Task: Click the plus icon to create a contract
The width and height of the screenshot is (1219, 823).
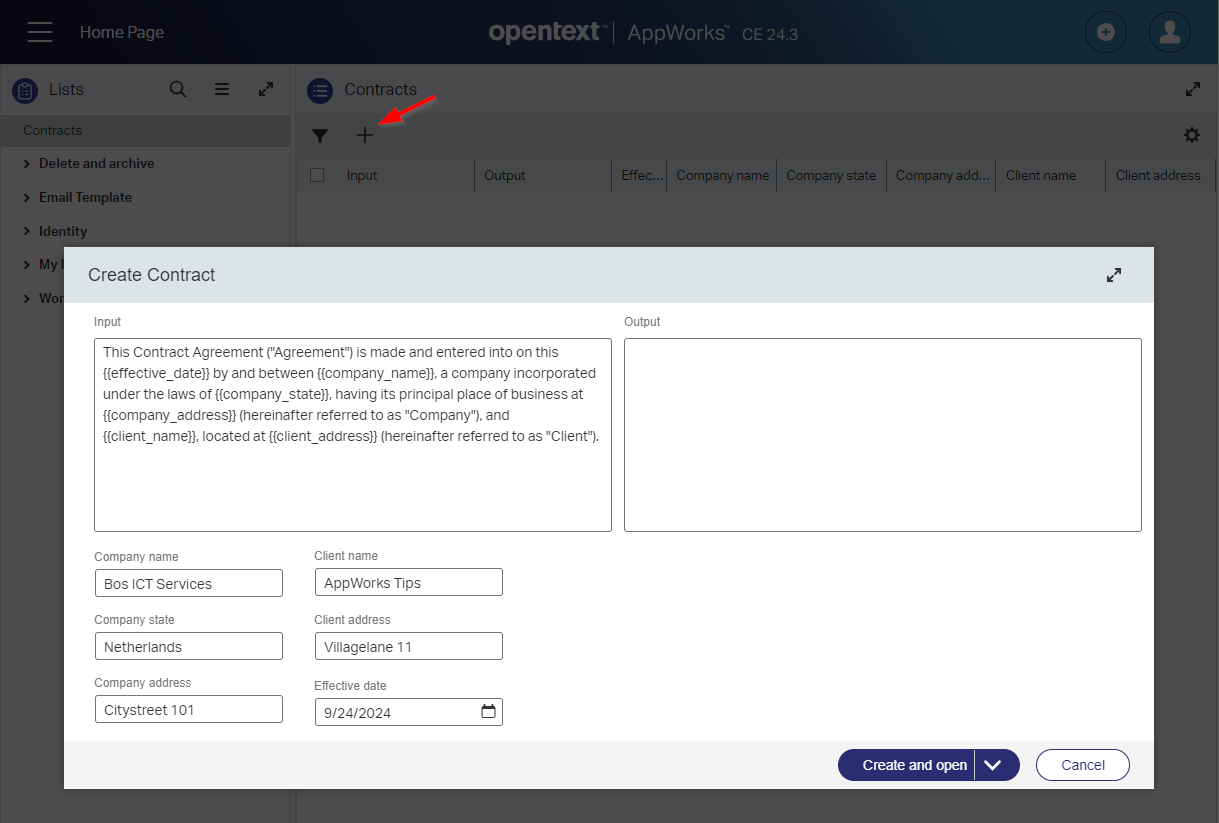Action: pos(365,135)
